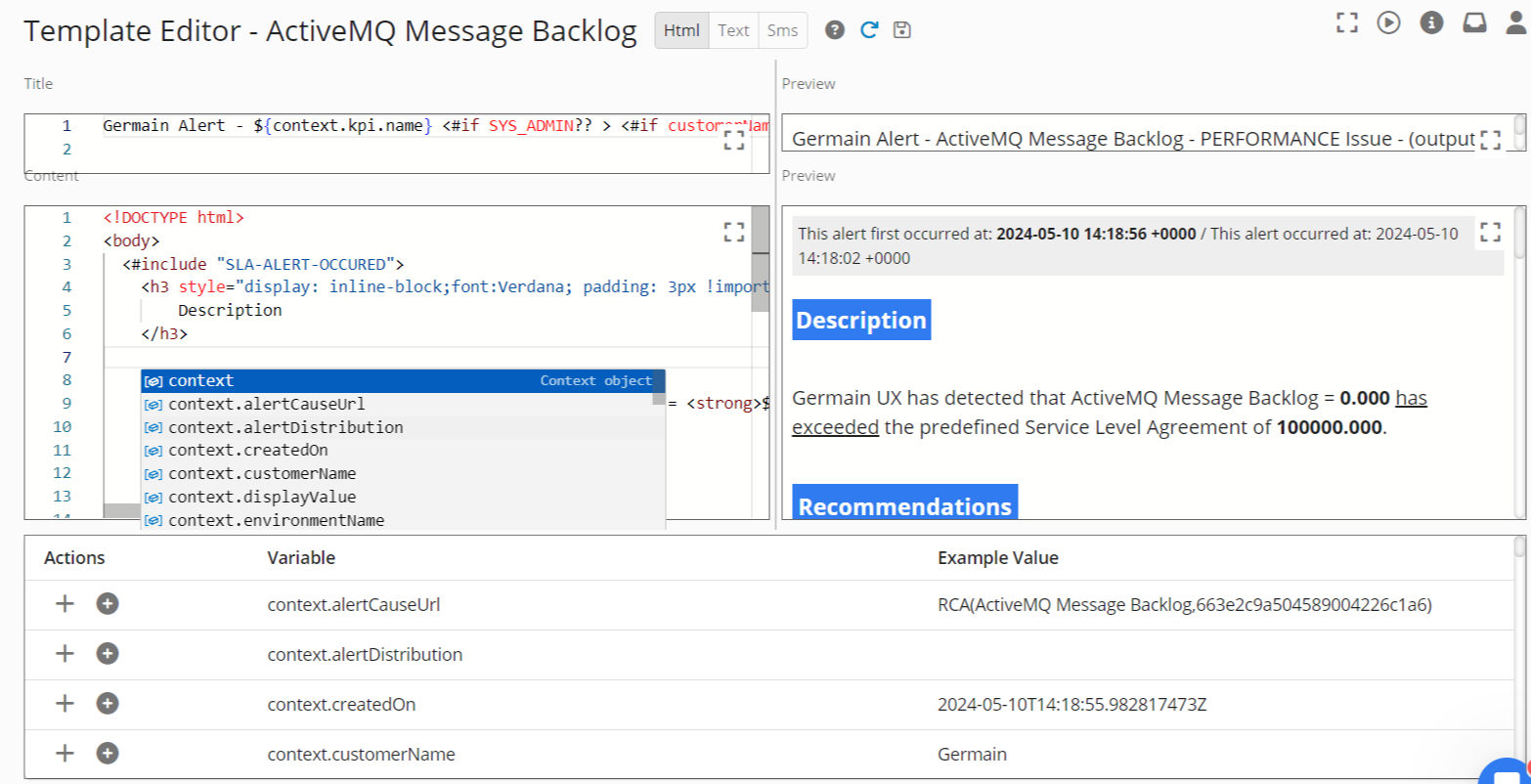Click the plain plus for context.customerName row
The width and height of the screenshot is (1531, 784).
[65, 754]
